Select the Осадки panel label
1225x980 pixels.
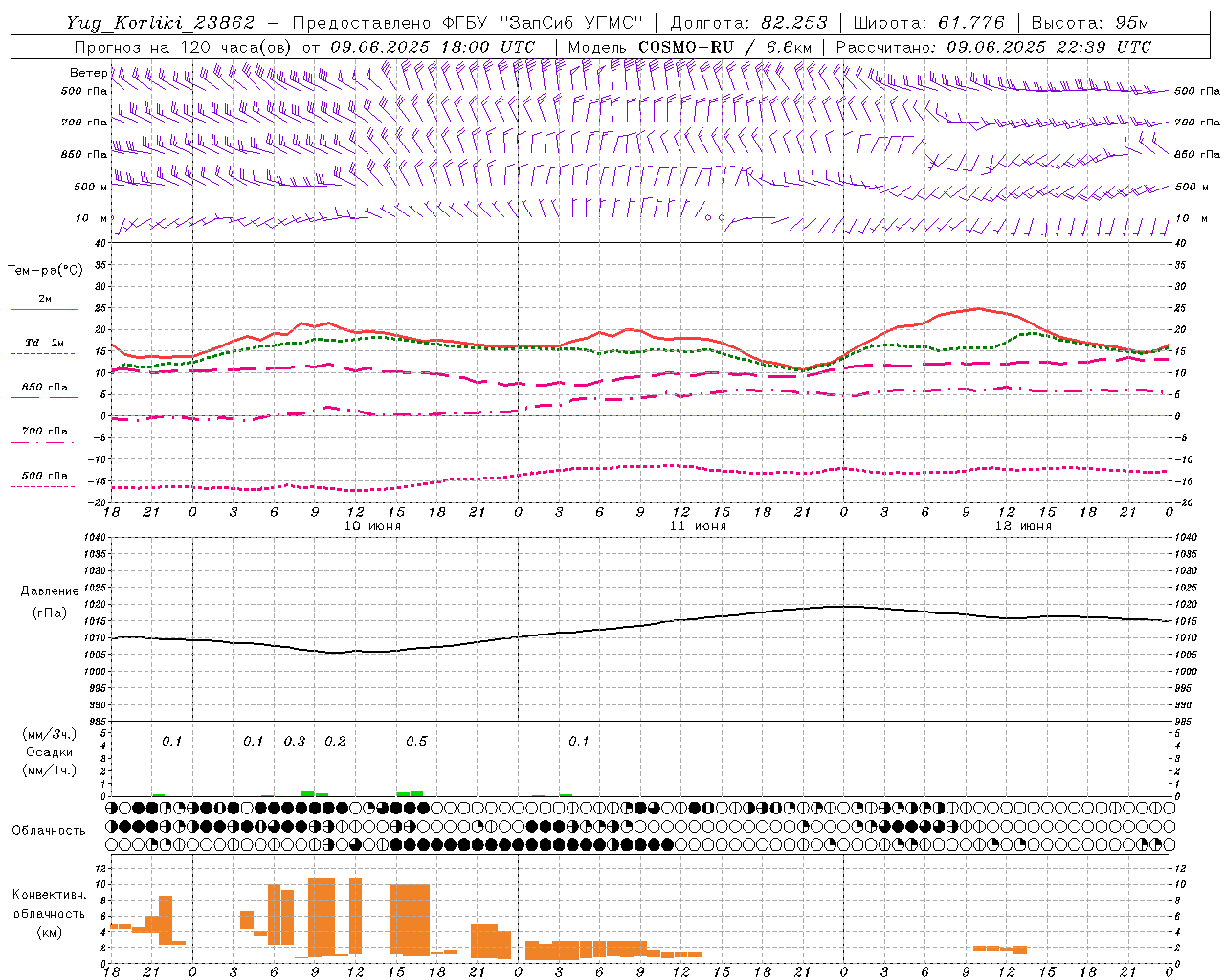50,752
